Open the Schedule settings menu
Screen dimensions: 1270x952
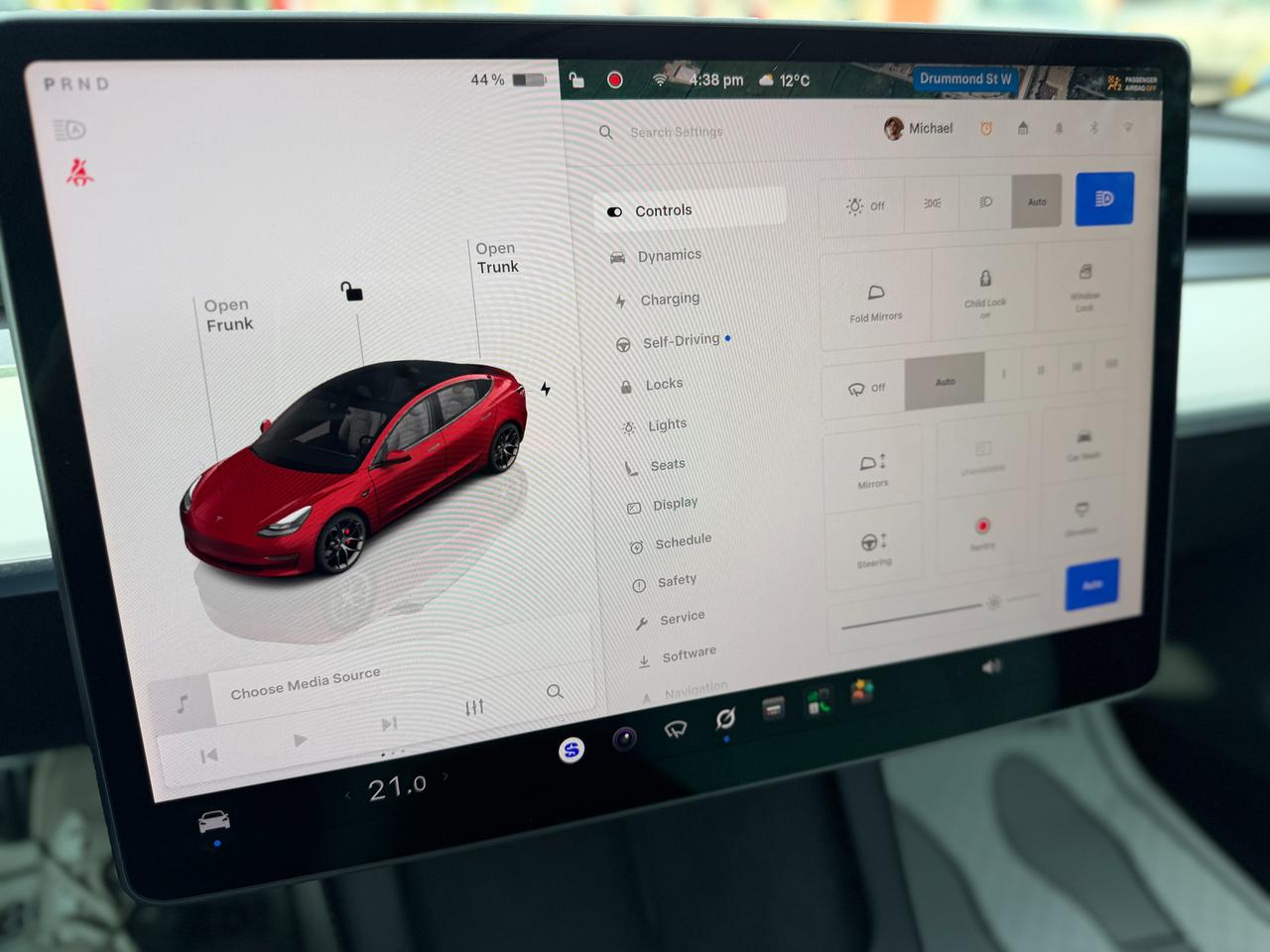coord(671,542)
